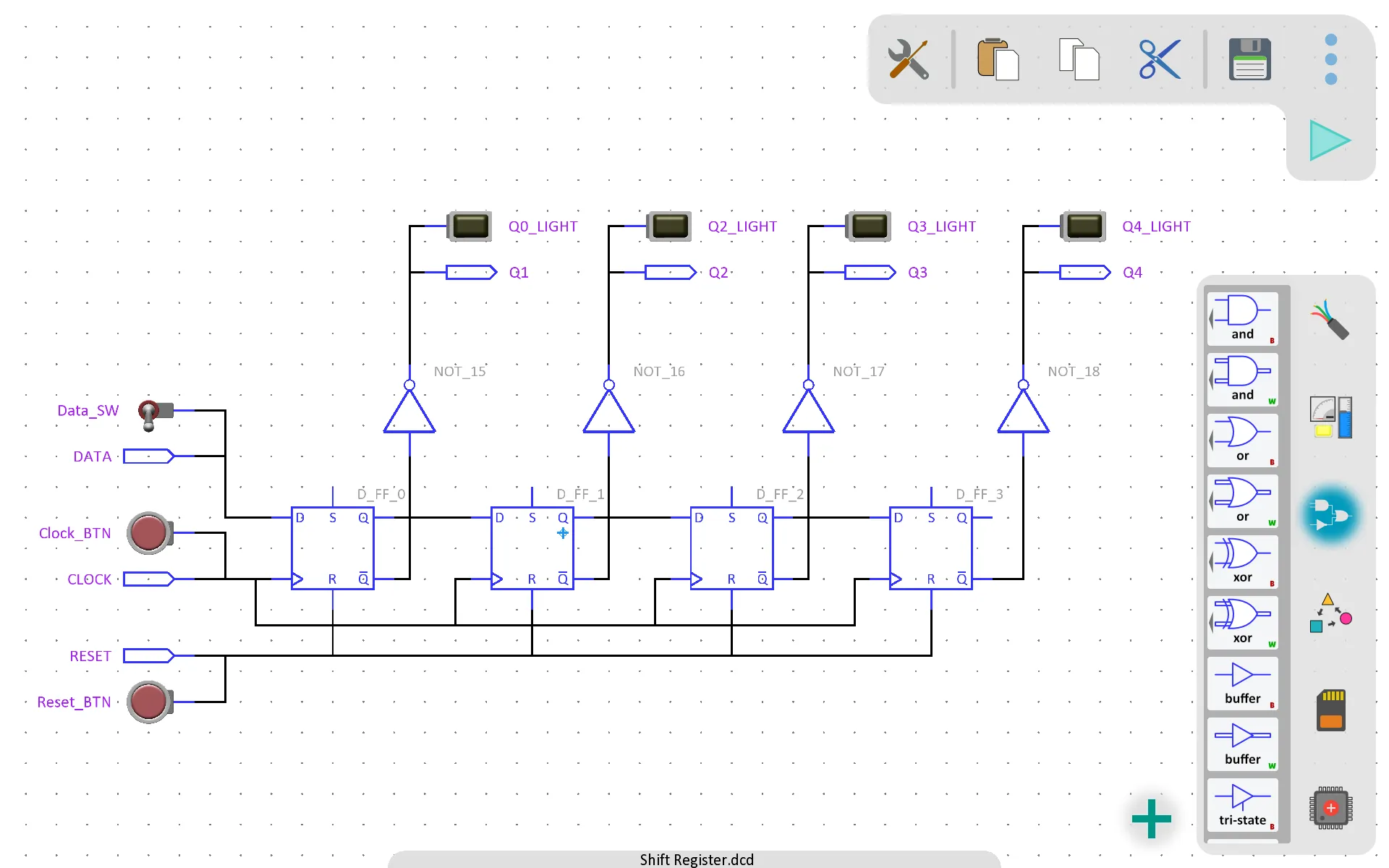Save the circuit with the floppy disk icon
Image resolution: width=1389 pixels, height=868 pixels.
pos(1249,59)
